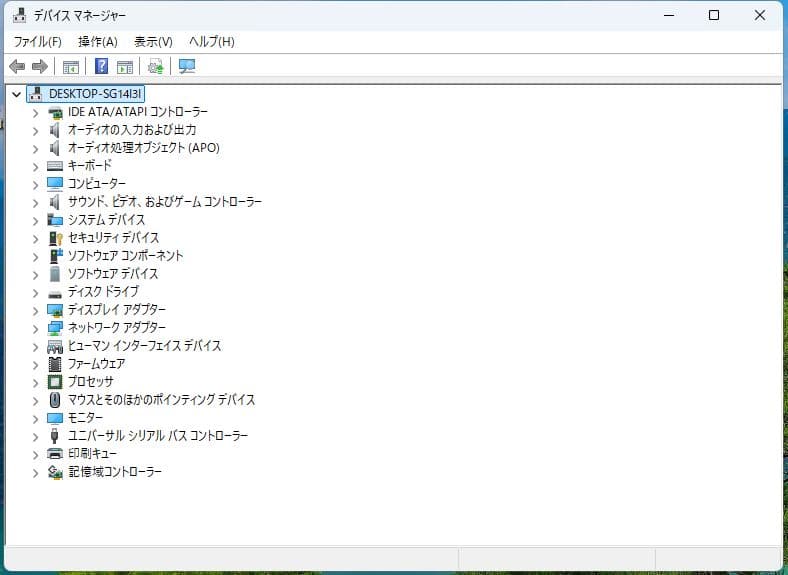Click the drive icon beside ディスク ドライブ
This screenshot has height=575, width=788.
pos(55,294)
